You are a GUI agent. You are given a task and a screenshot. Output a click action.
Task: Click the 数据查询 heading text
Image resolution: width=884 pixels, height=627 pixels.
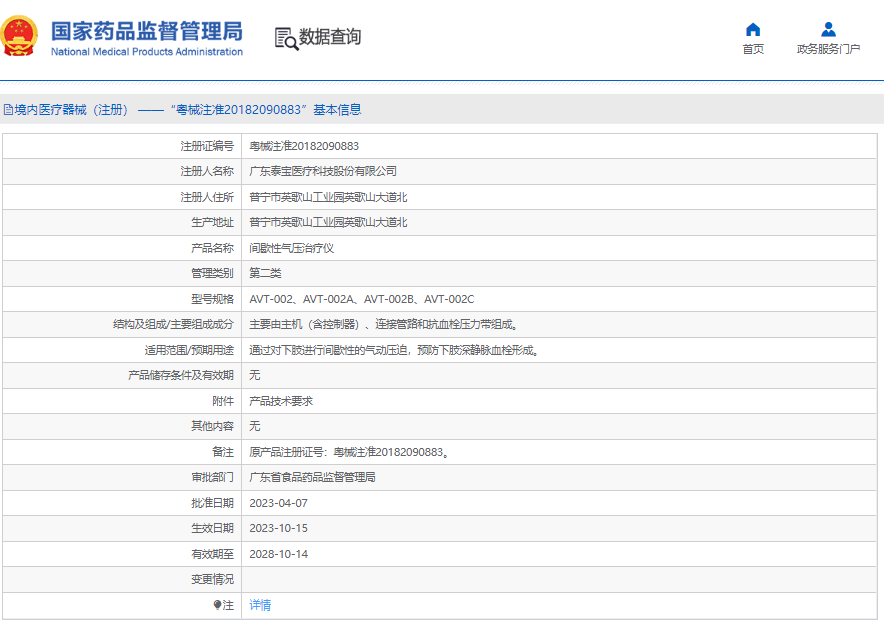[330, 37]
